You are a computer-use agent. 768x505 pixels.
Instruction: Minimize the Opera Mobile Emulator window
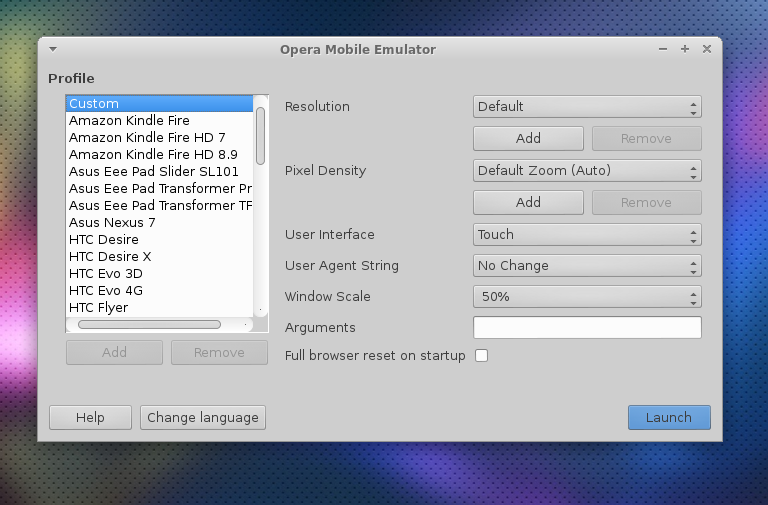(663, 49)
